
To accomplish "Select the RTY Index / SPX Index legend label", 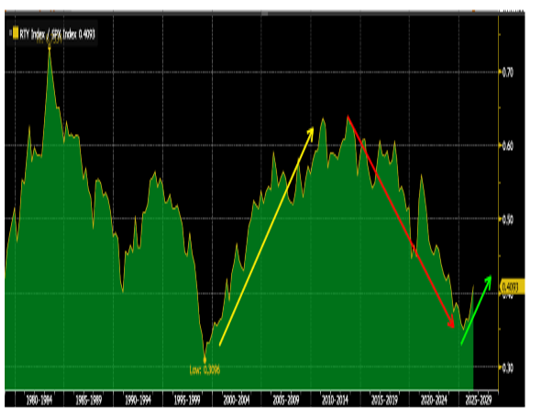I will pyautogui.click(x=57, y=34).
